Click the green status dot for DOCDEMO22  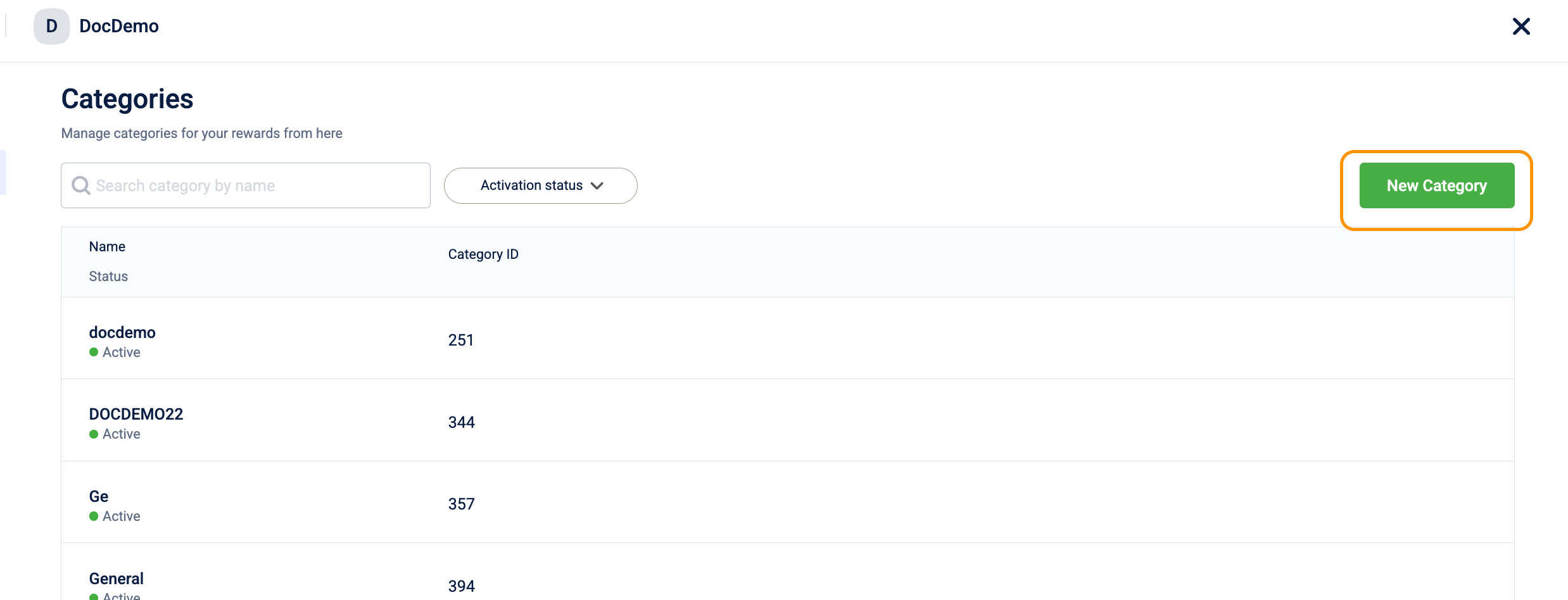(94, 434)
